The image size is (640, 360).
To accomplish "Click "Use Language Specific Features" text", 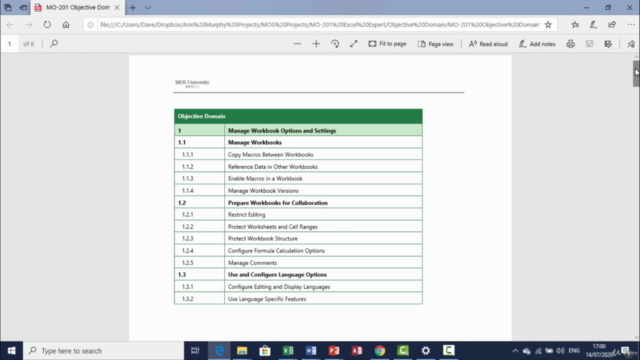I will coord(267,299).
